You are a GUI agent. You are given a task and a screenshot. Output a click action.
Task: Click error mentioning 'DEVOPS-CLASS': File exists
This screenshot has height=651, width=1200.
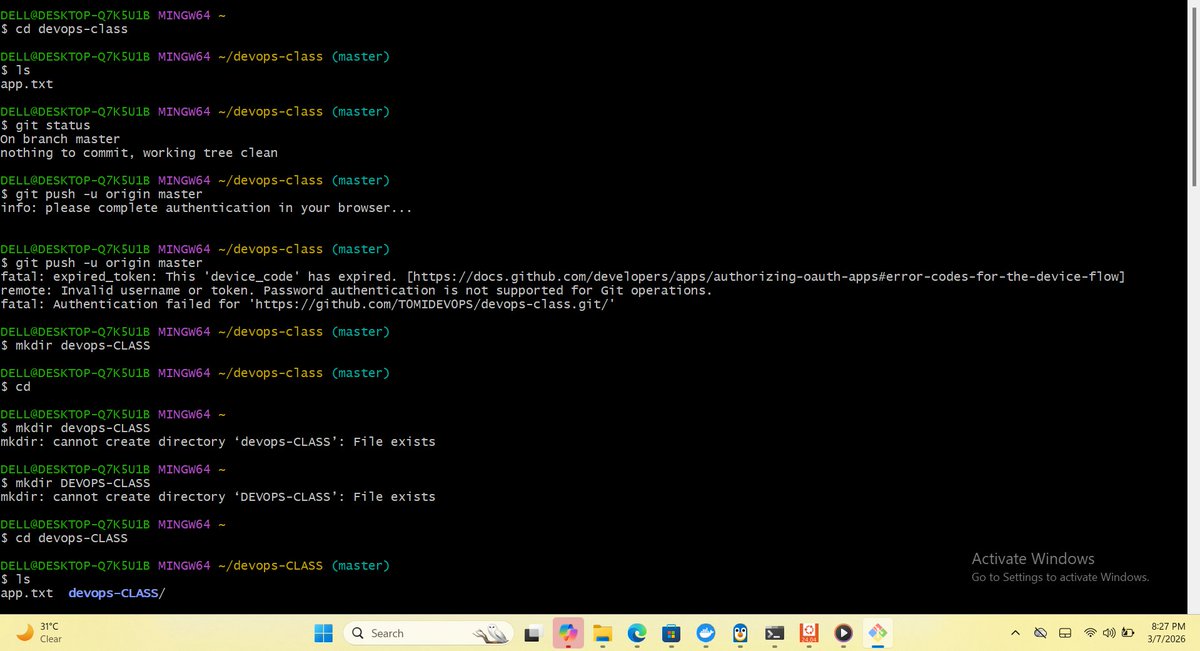click(218, 497)
